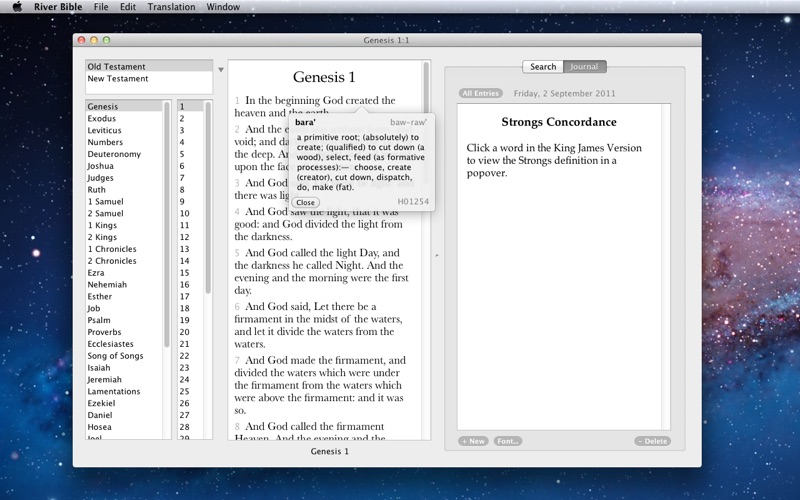
Task: Click the disclosure triangle beside testament list
Action: coord(221,70)
